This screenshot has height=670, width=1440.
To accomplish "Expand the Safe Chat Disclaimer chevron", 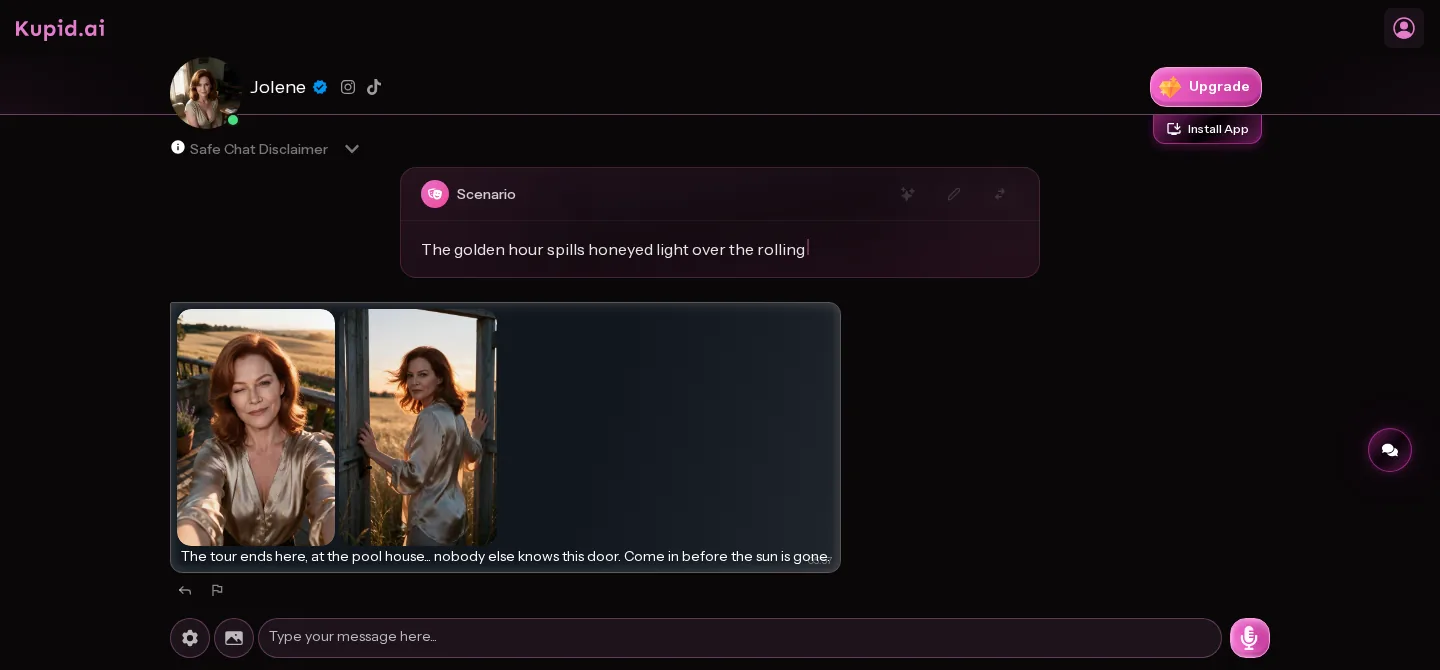I will (352, 149).
